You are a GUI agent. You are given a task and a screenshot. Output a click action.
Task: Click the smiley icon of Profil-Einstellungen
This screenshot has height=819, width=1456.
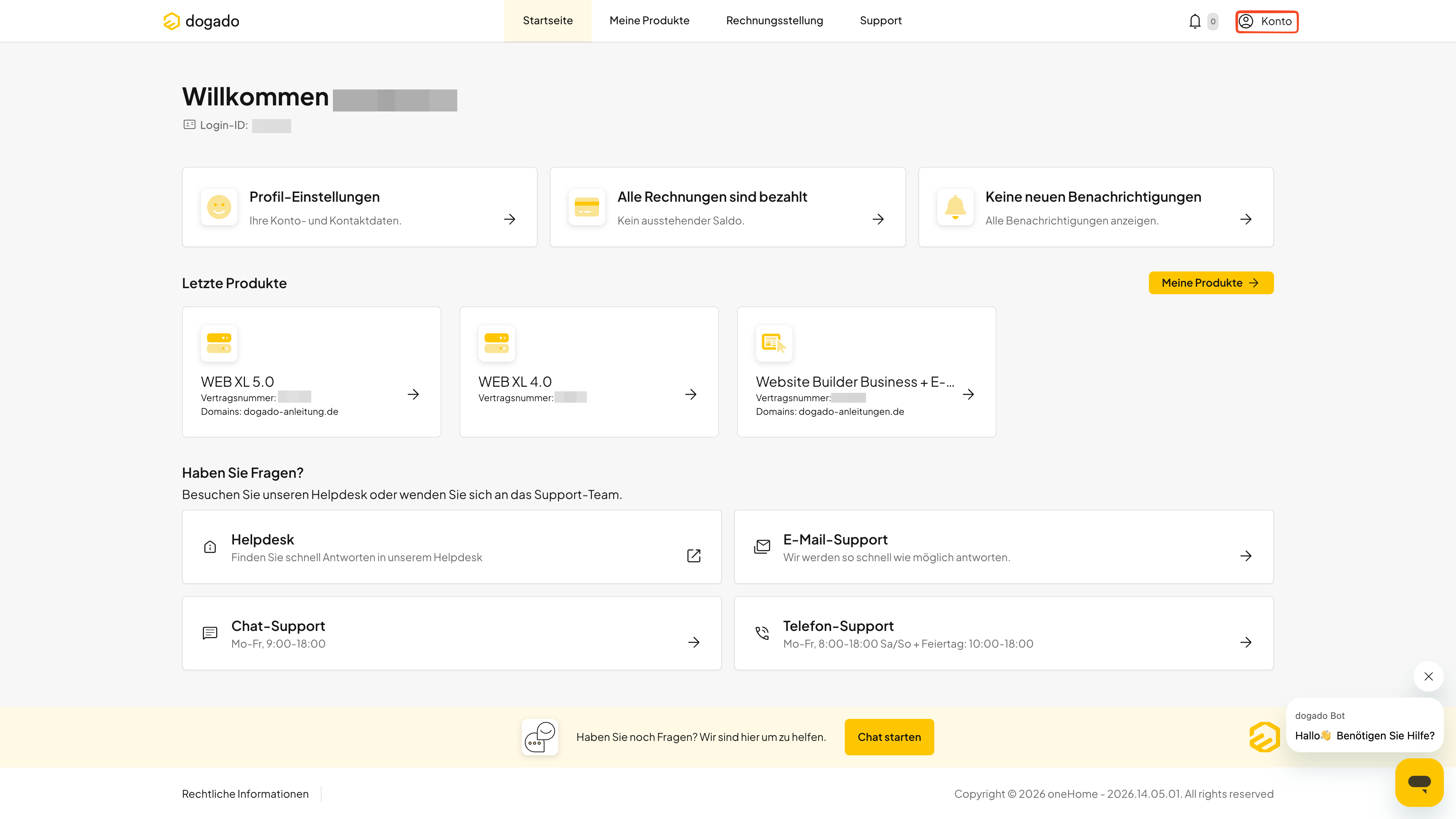(x=219, y=207)
